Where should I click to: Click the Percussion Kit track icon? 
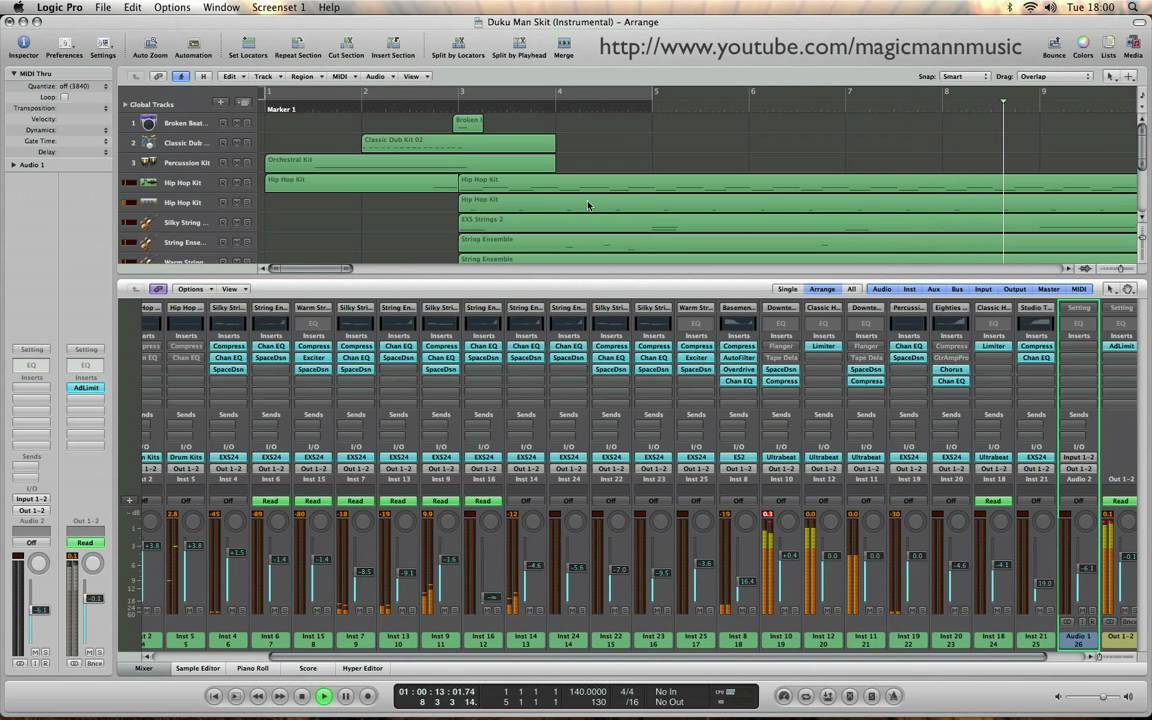coord(149,162)
